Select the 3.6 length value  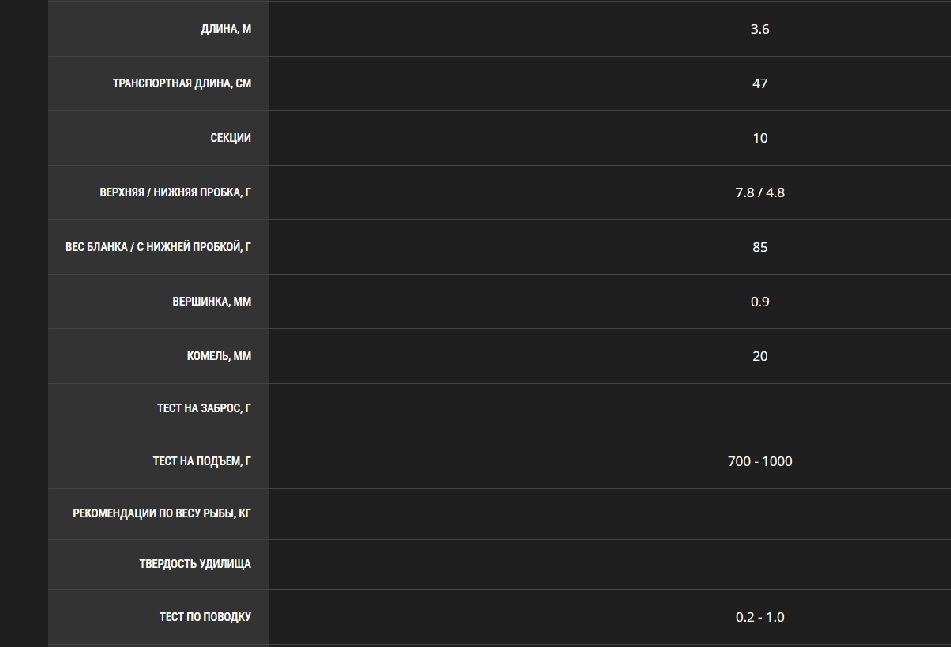click(x=760, y=29)
